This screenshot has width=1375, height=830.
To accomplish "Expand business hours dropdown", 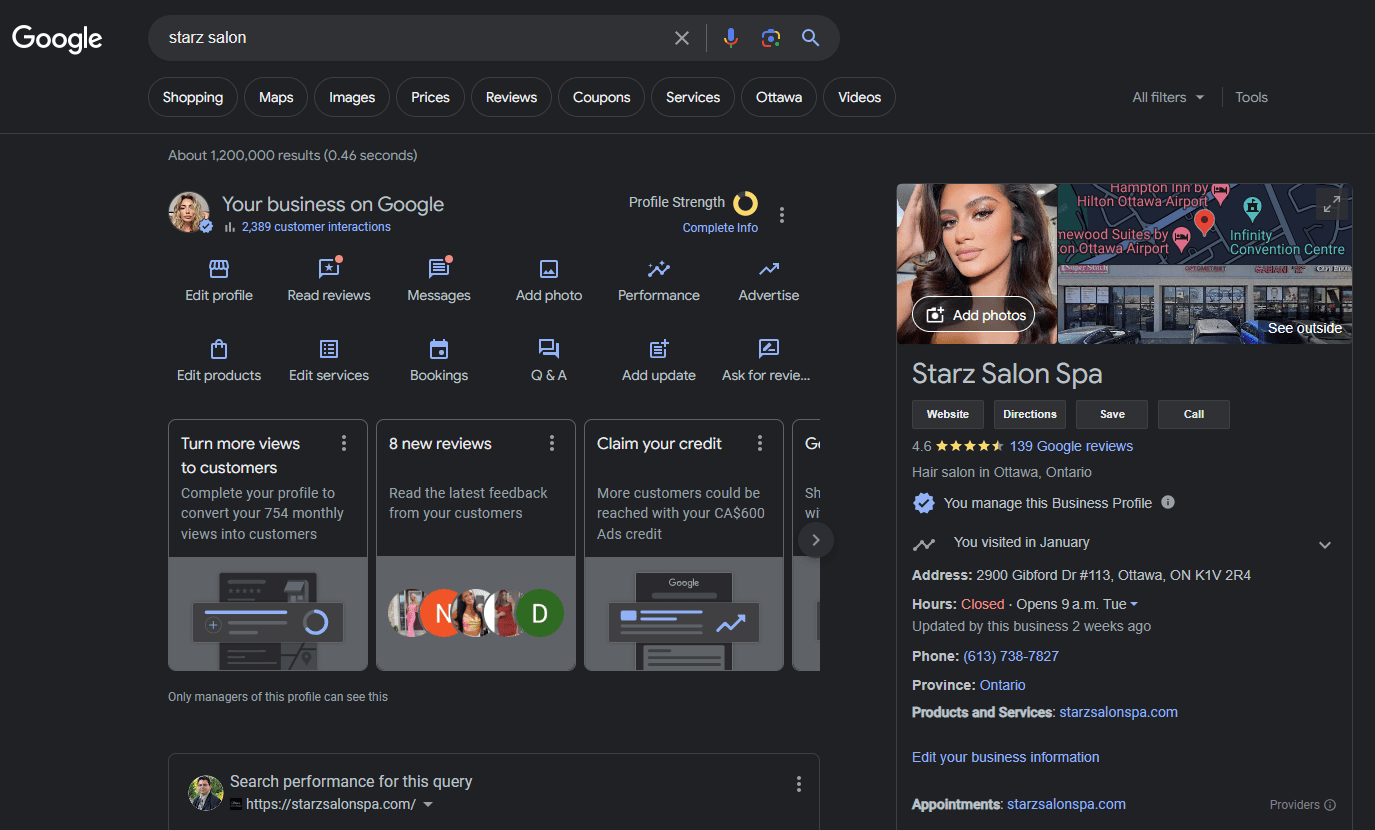I will coord(1134,605).
